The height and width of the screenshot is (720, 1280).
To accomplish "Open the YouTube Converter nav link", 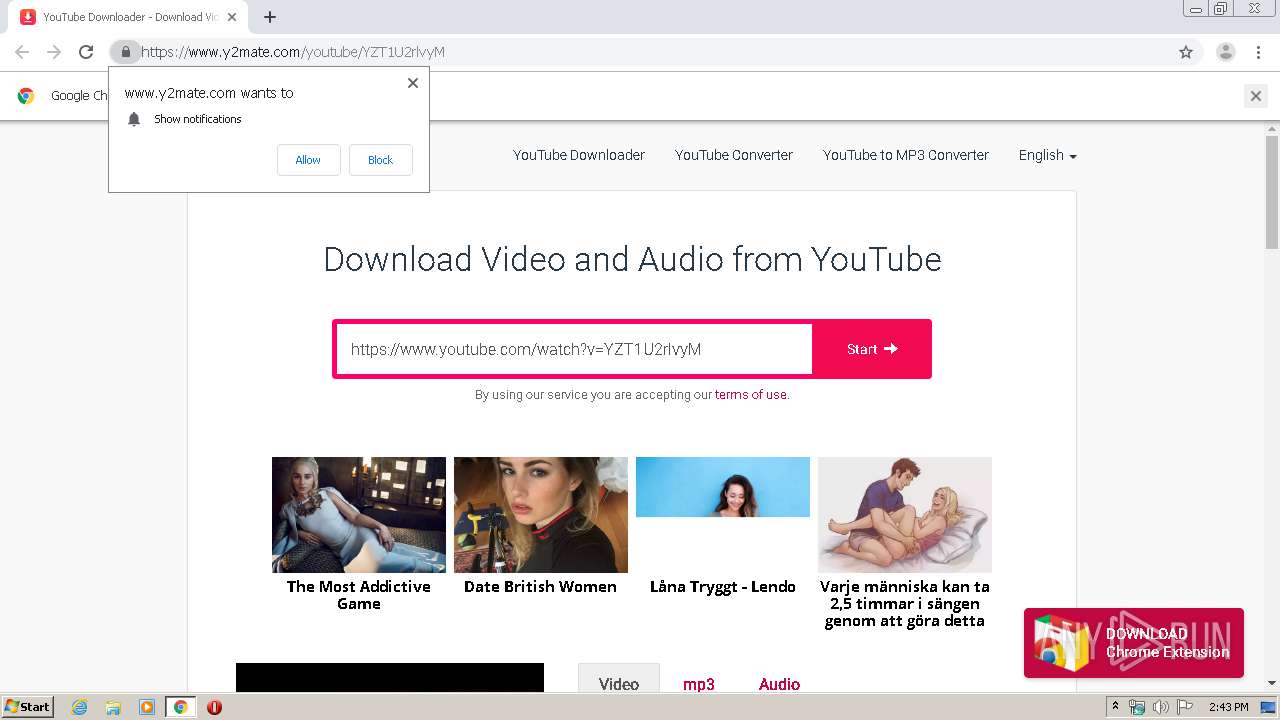I will (734, 155).
